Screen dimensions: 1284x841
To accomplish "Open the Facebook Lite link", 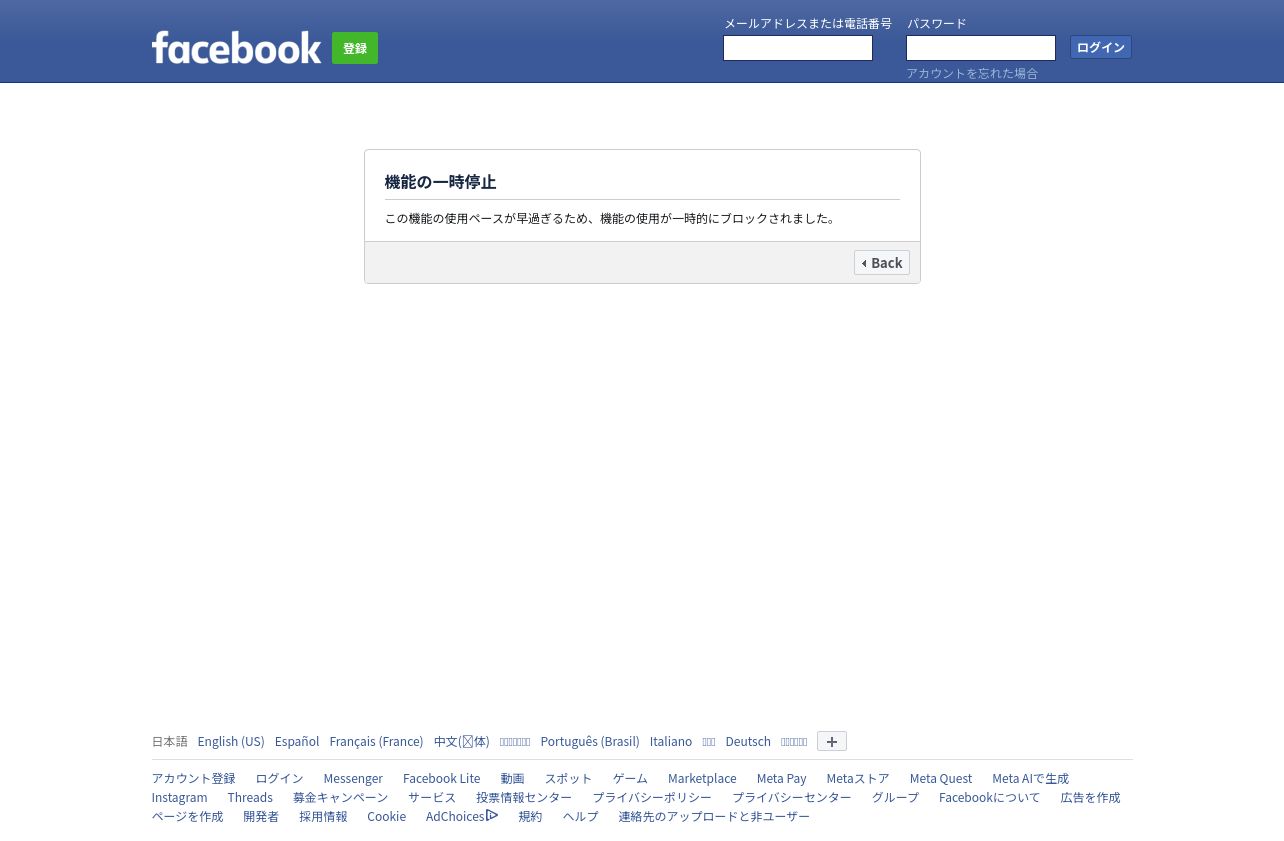I will (x=442, y=778).
